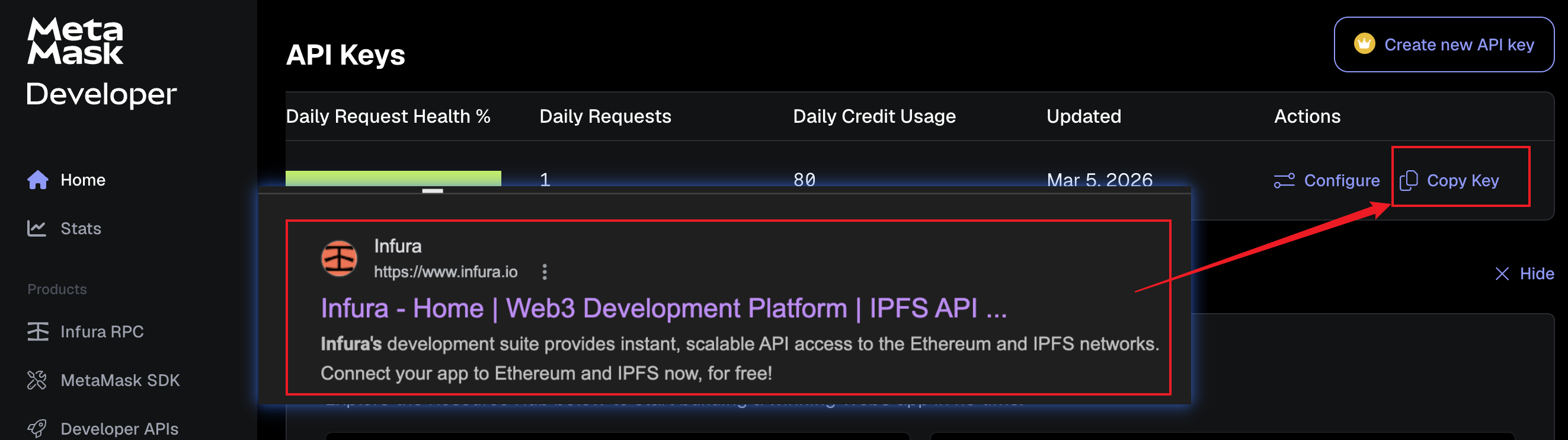This screenshot has width=1568, height=440.
Task: Click the Updated column header
Action: [x=1083, y=116]
